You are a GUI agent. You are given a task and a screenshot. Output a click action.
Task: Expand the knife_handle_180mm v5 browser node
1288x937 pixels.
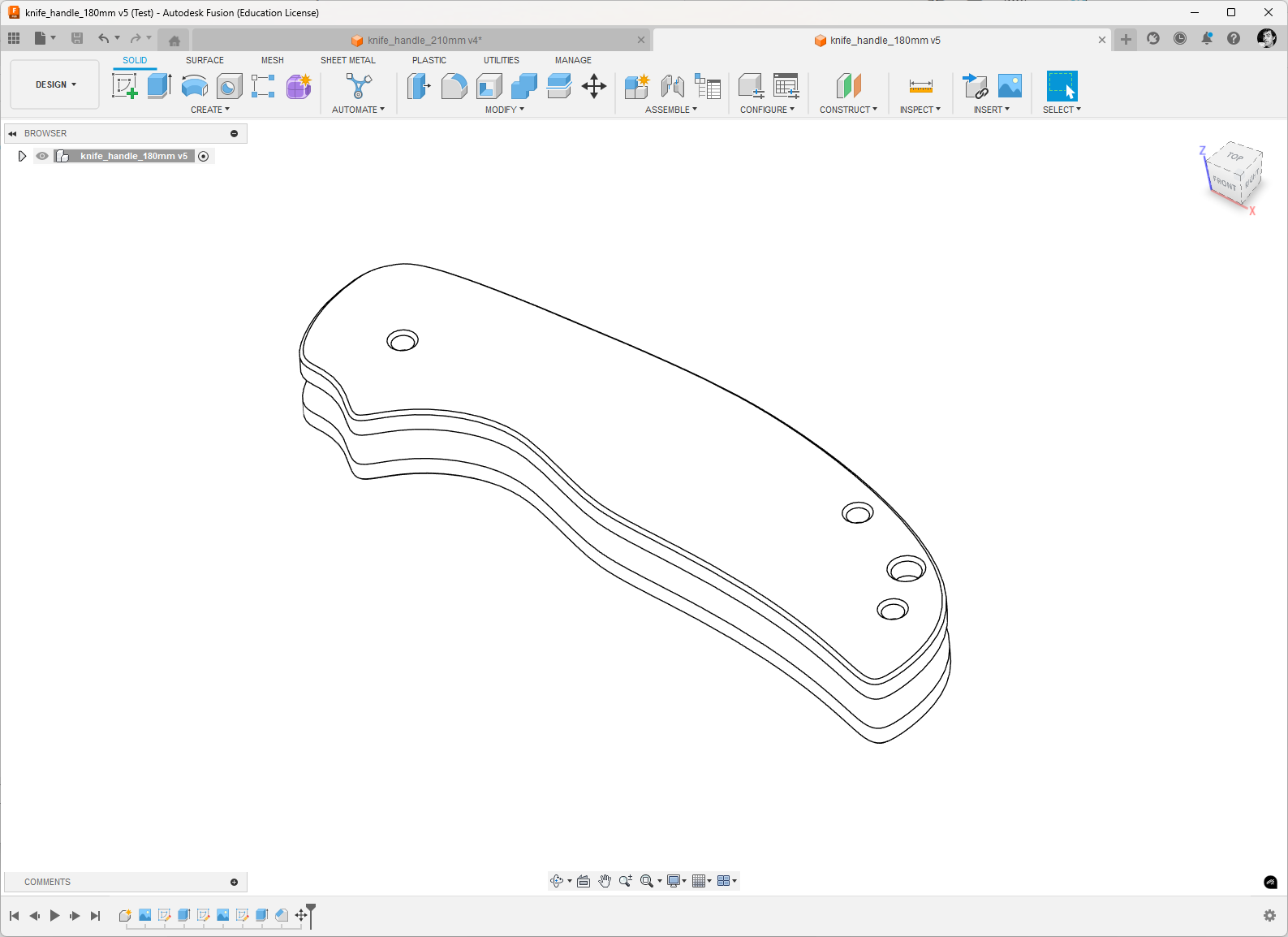coord(22,156)
